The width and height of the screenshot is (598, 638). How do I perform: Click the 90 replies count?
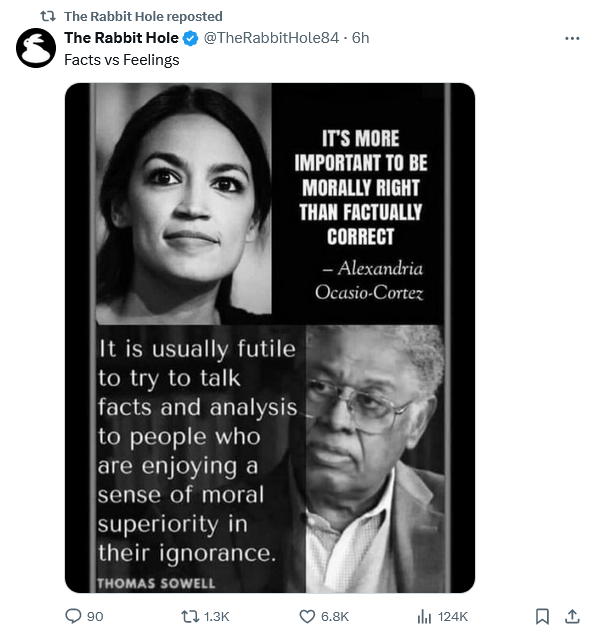pyautogui.click(x=95, y=616)
